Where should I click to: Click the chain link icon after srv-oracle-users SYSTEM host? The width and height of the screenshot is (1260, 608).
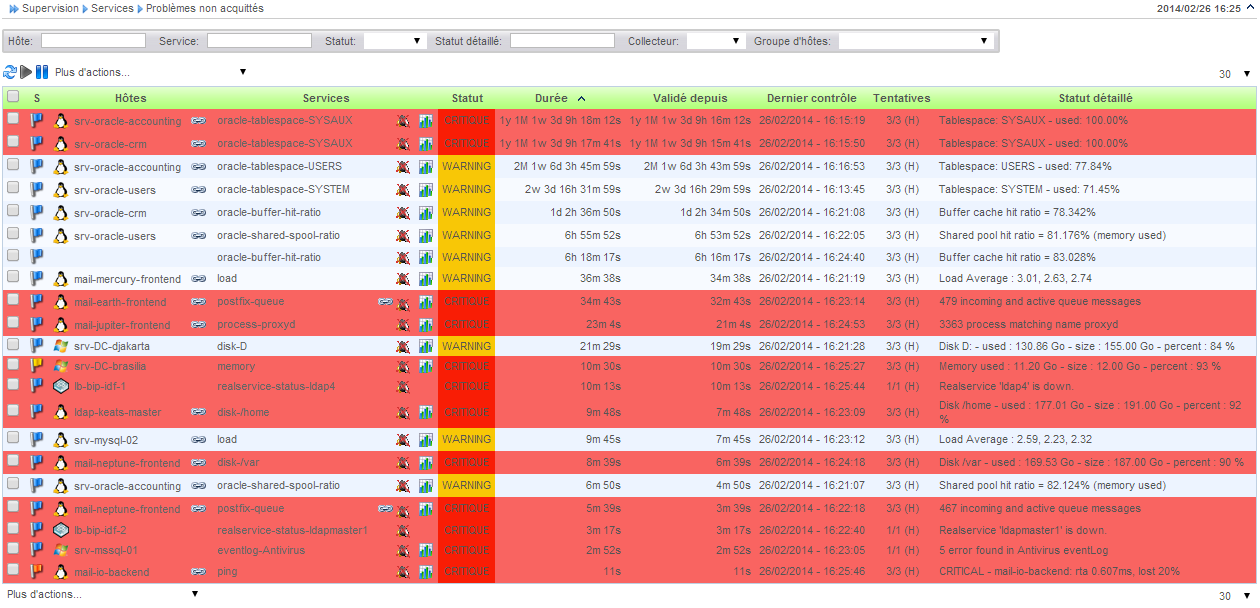(x=199, y=189)
